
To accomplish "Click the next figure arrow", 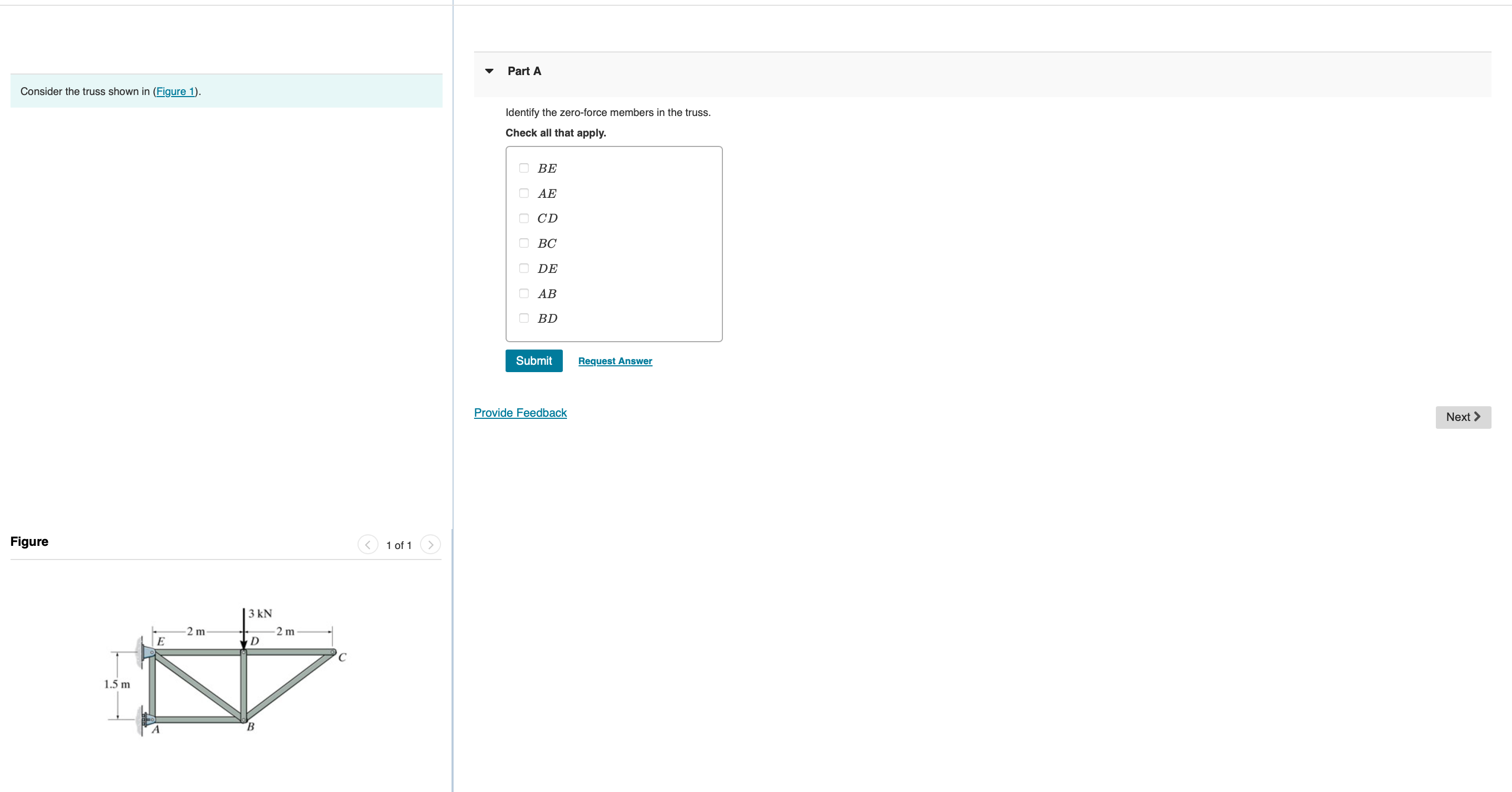I will pyautogui.click(x=430, y=544).
